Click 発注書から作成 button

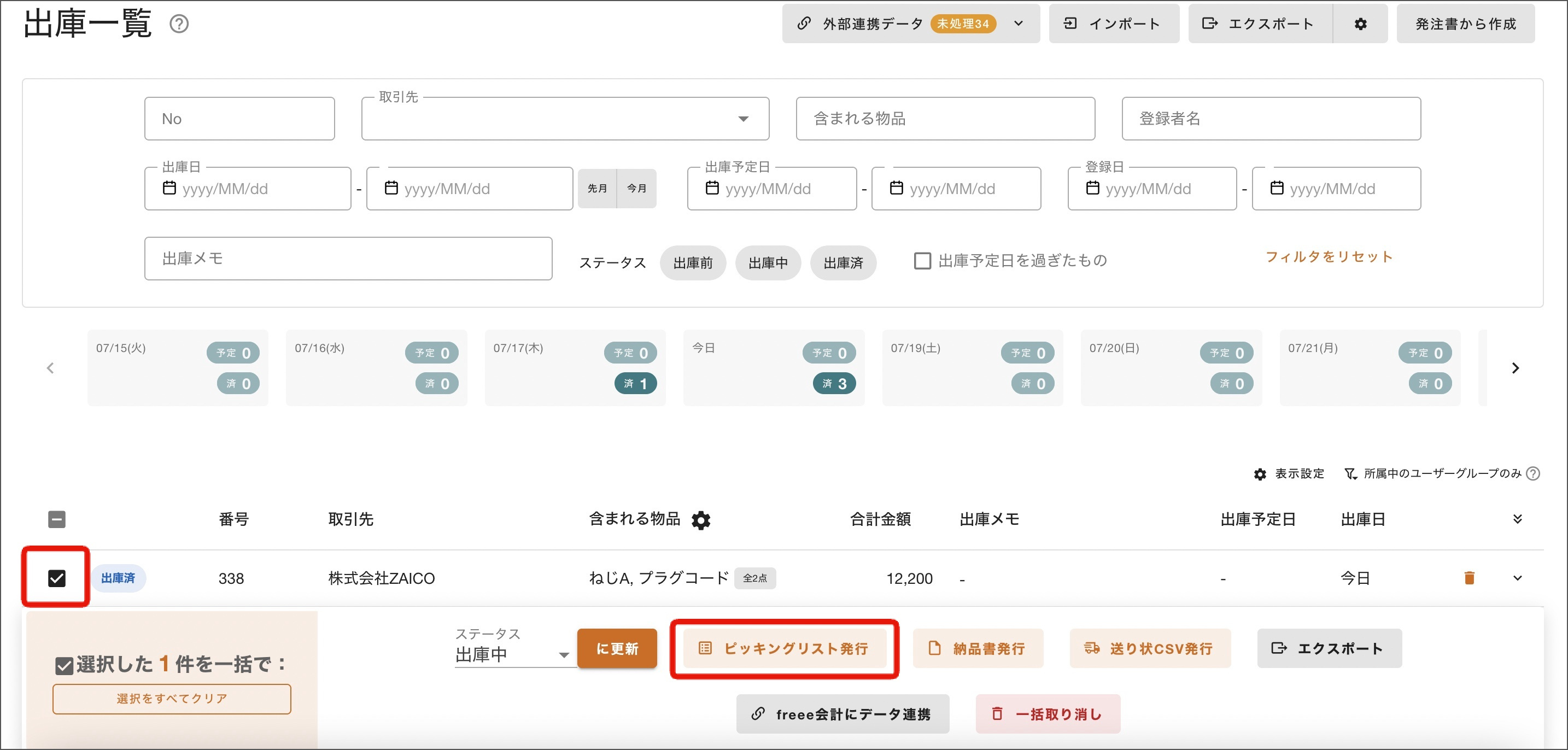[x=1465, y=24]
